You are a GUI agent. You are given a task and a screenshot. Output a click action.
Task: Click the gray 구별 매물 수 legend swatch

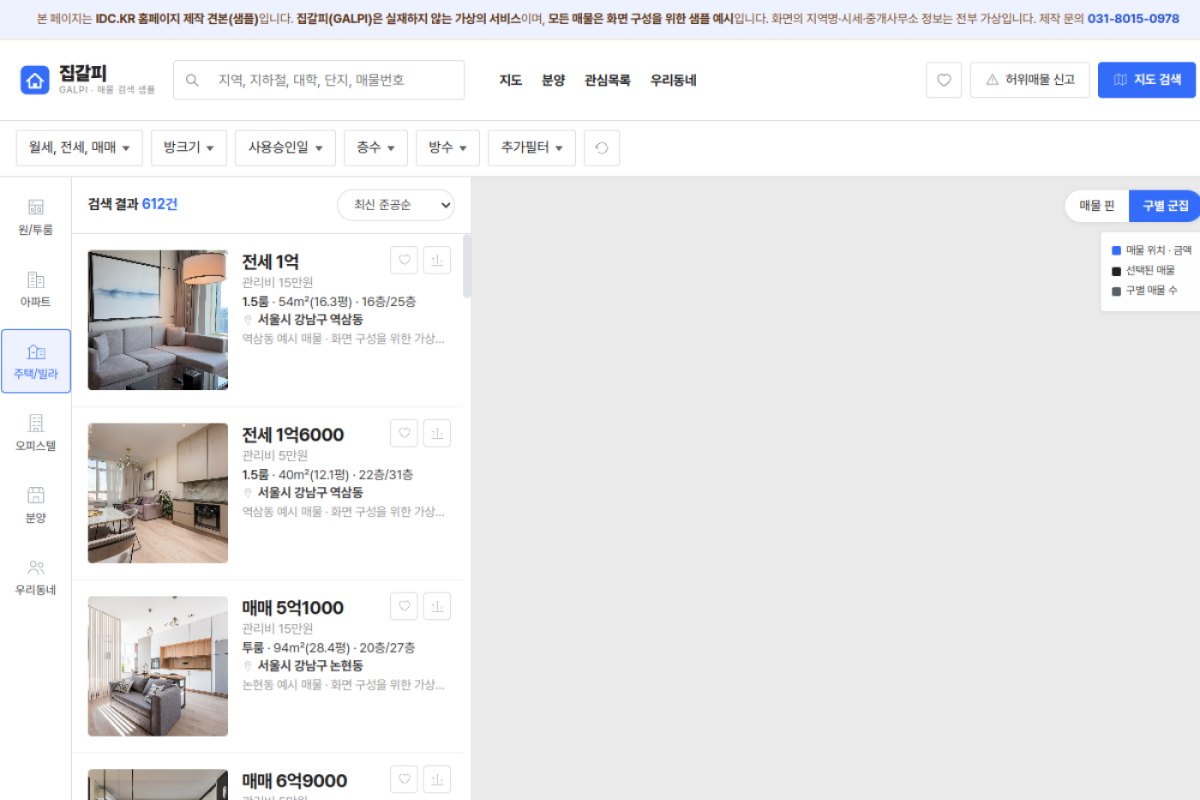click(1116, 291)
